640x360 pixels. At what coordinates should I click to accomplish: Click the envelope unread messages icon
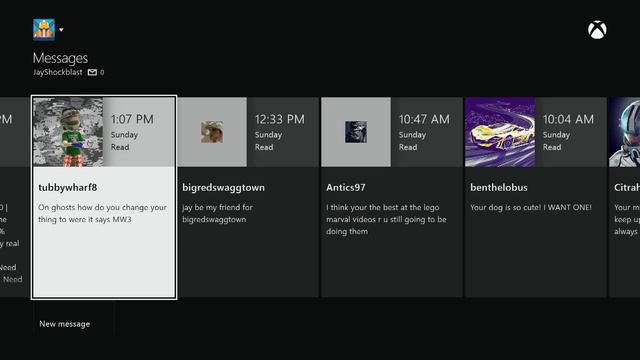click(x=92, y=72)
